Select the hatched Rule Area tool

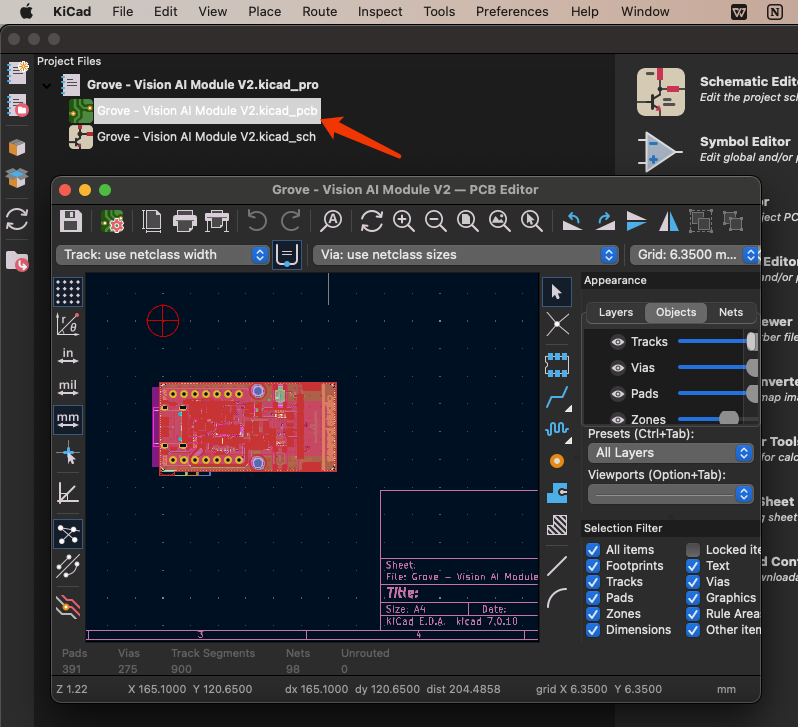coord(557,525)
